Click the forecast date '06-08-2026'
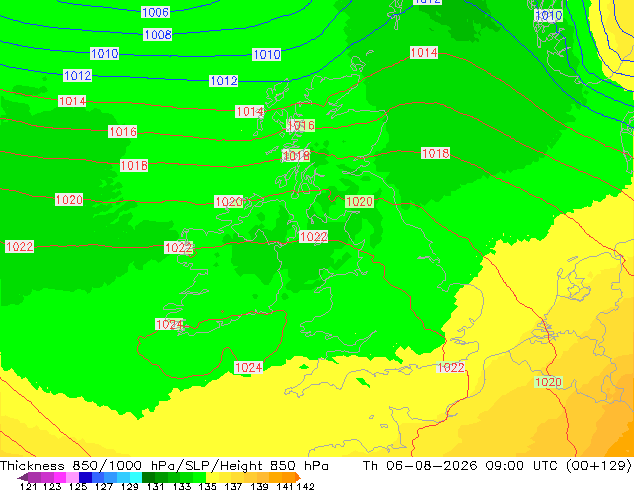The height and width of the screenshot is (490, 634). [431, 466]
